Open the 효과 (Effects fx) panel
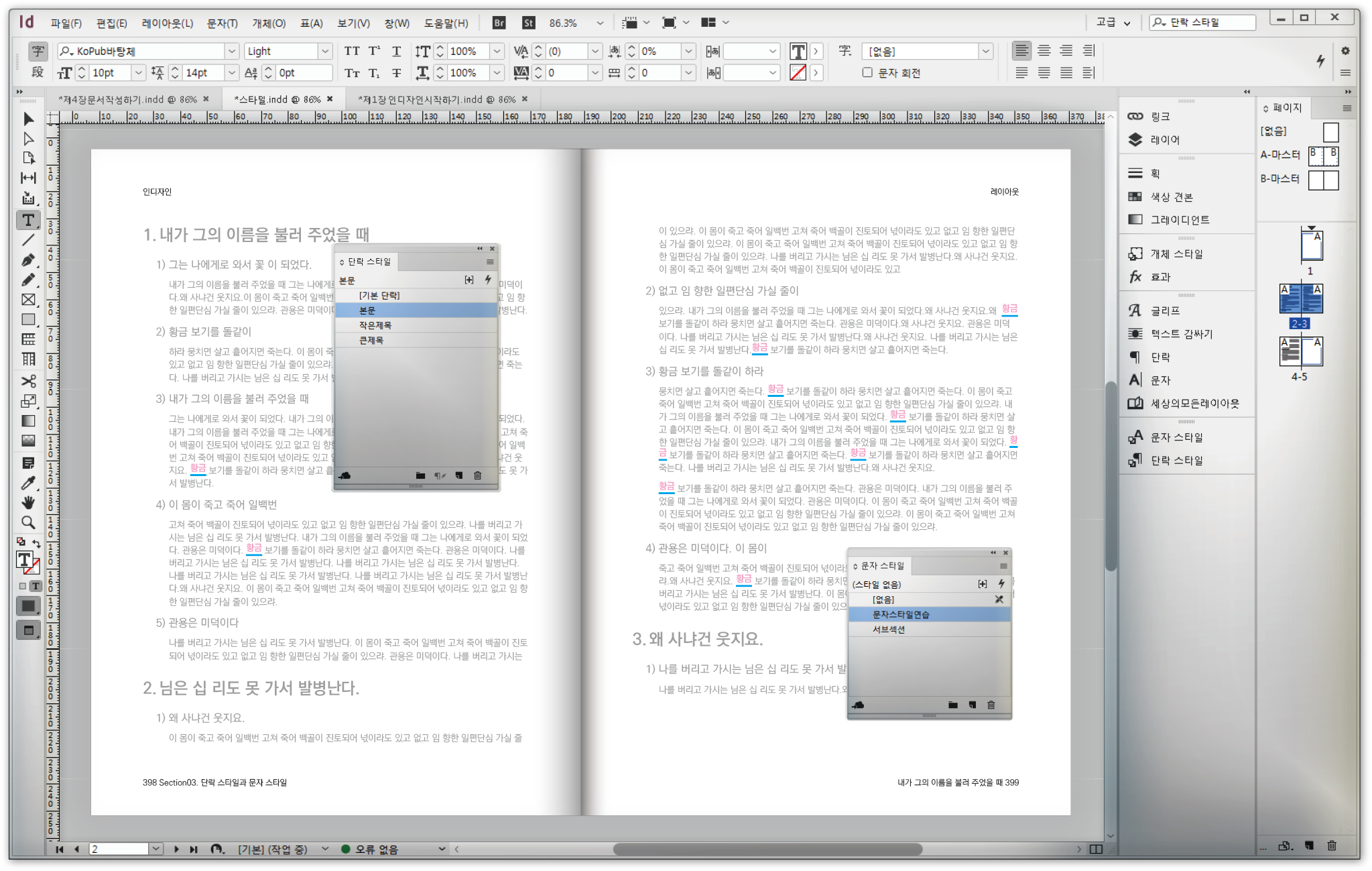Screen dimensions: 1372x871 tap(1164, 276)
